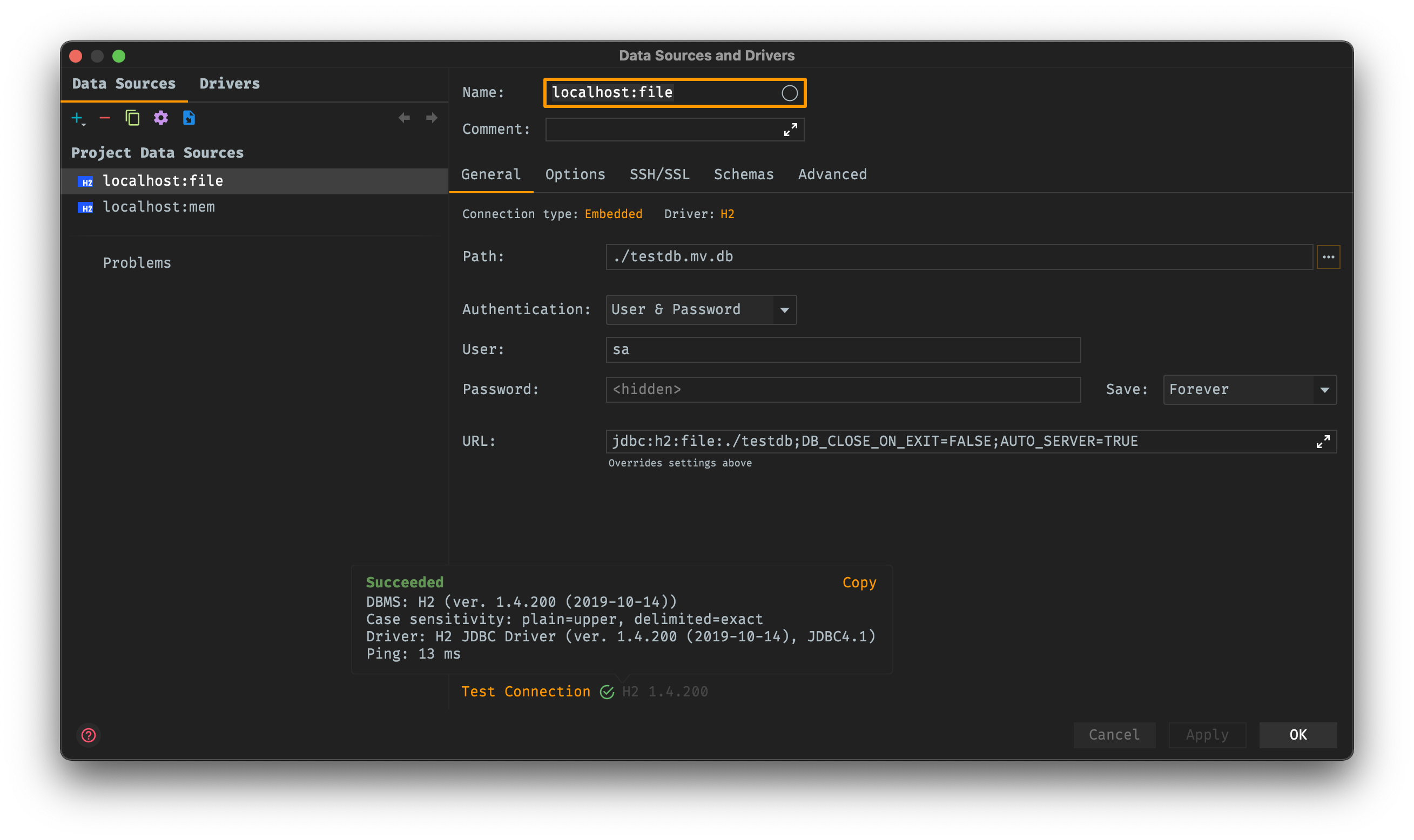Open the Save password dropdown
The height and width of the screenshot is (840, 1414).
click(x=1324, y=389)
